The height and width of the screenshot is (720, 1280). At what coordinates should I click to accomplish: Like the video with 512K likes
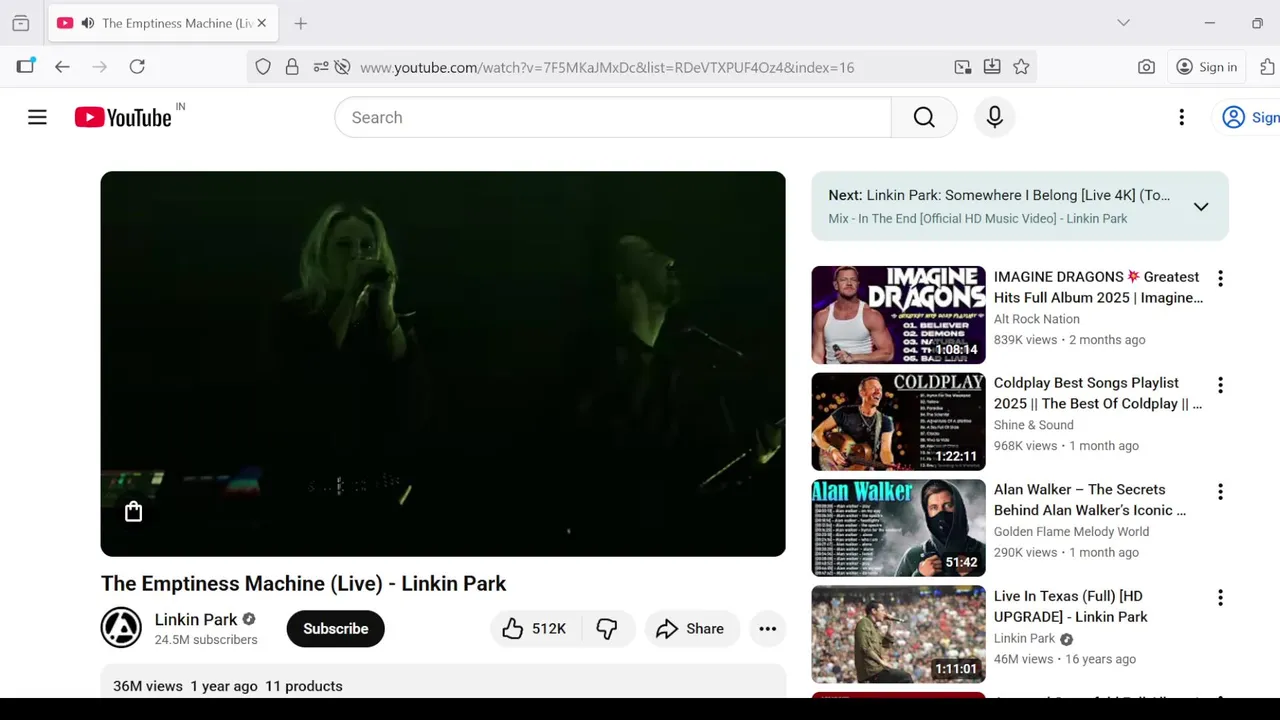click(535, 629)
